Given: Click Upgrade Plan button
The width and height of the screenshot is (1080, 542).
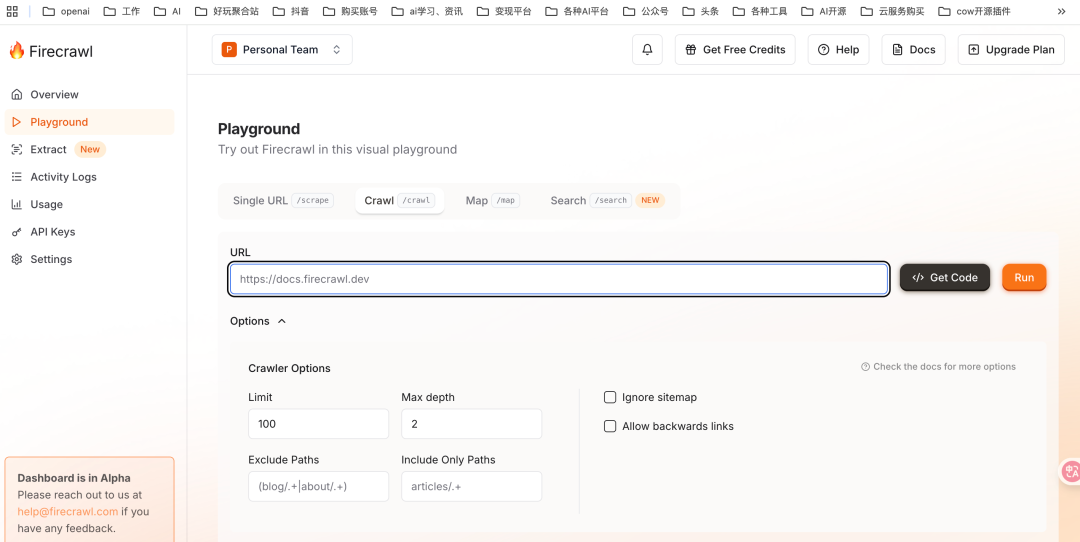Looking at the screenshot, I should pyautogui.click(x=1011, y=50).
